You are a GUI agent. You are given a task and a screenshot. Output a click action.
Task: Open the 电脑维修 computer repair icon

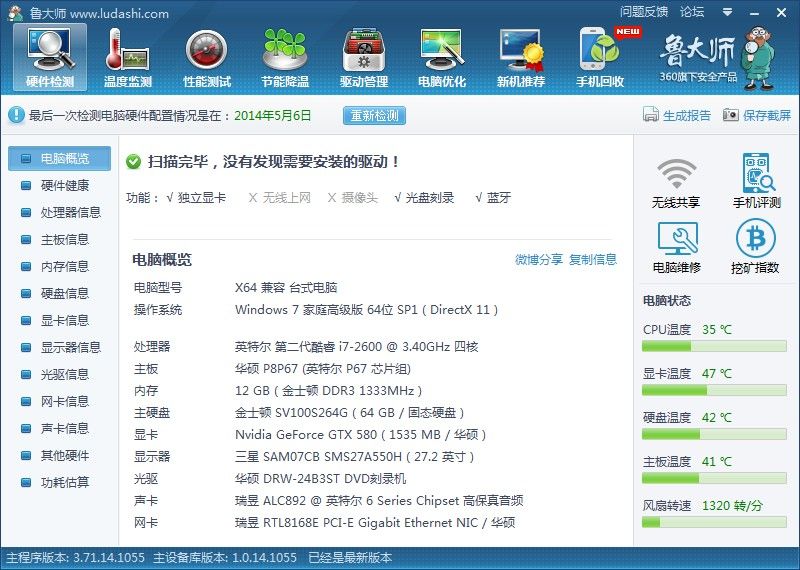(x=676, y=246)
